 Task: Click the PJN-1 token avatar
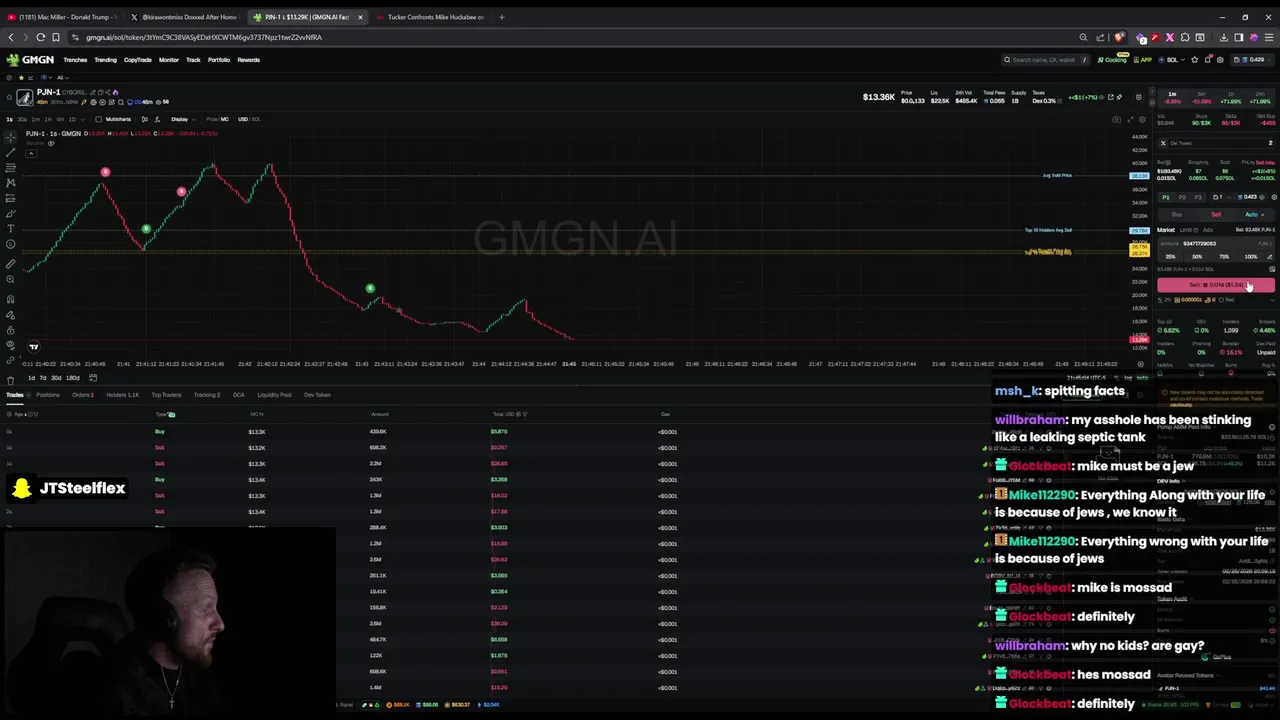coord(25,97)
